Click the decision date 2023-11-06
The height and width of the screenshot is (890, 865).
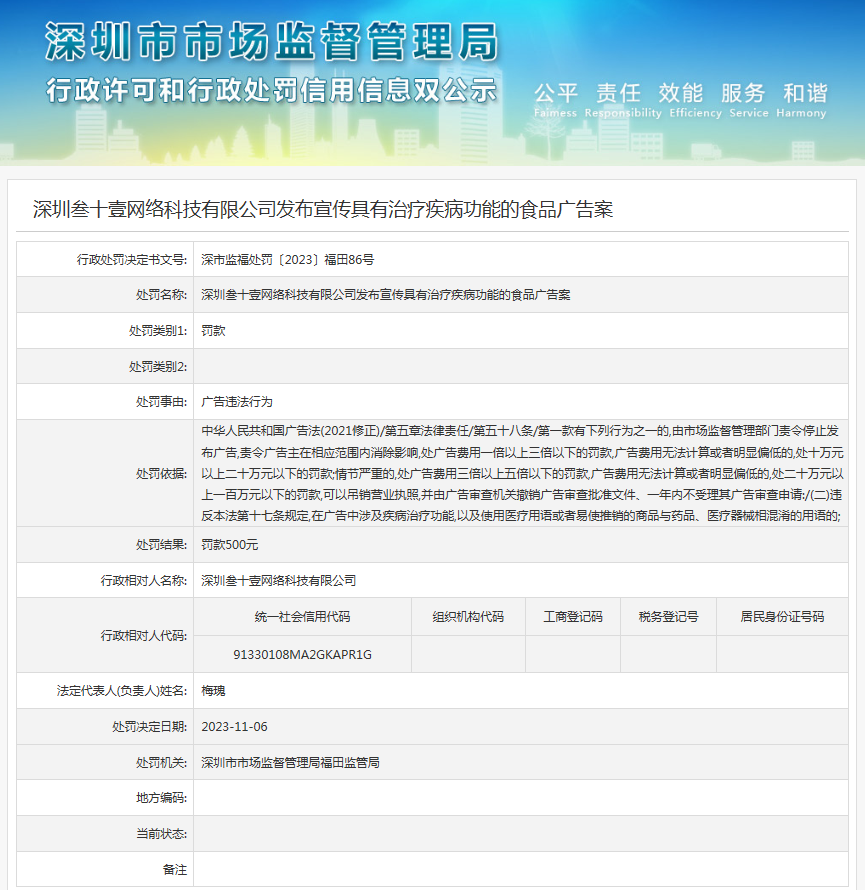point(234,727)
